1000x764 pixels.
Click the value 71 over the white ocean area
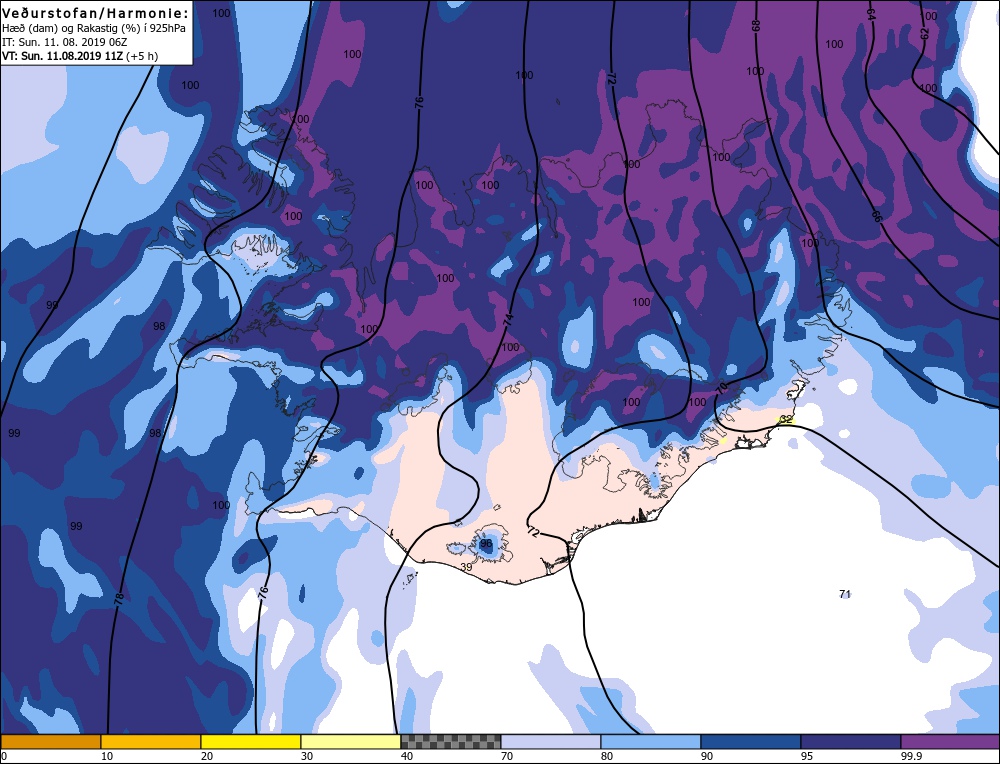point(845,594)
